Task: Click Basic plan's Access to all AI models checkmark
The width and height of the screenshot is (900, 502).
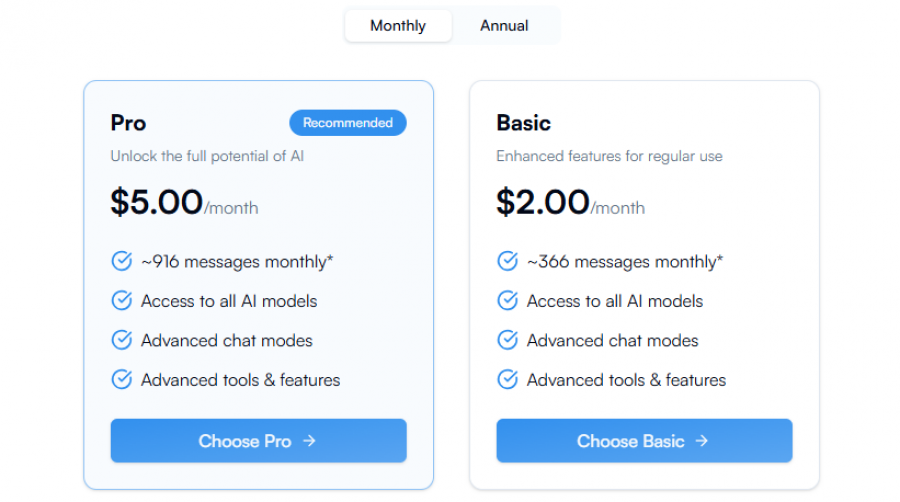Action: point(507,301)
